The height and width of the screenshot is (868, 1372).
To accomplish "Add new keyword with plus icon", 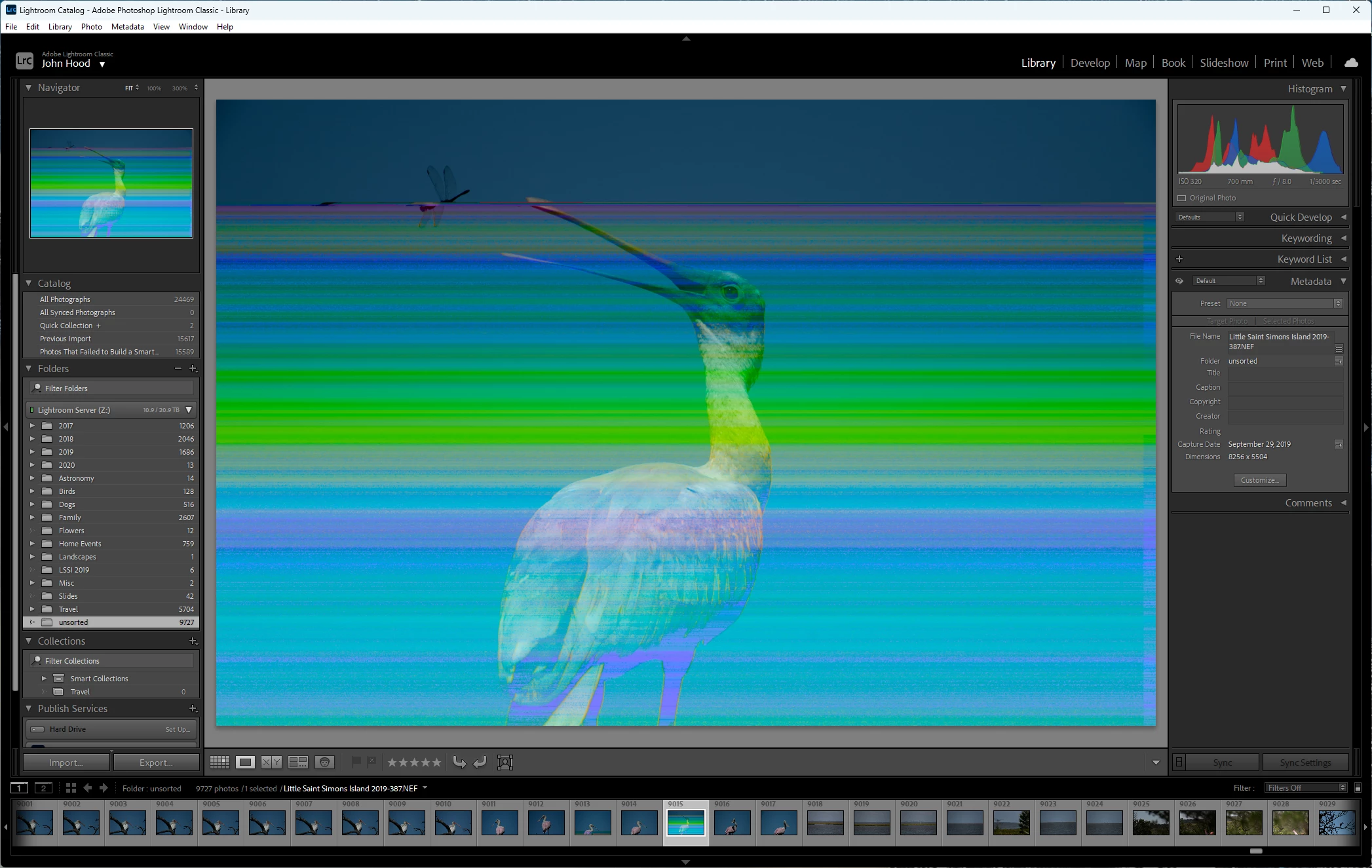I will [x=1179, y=259].
